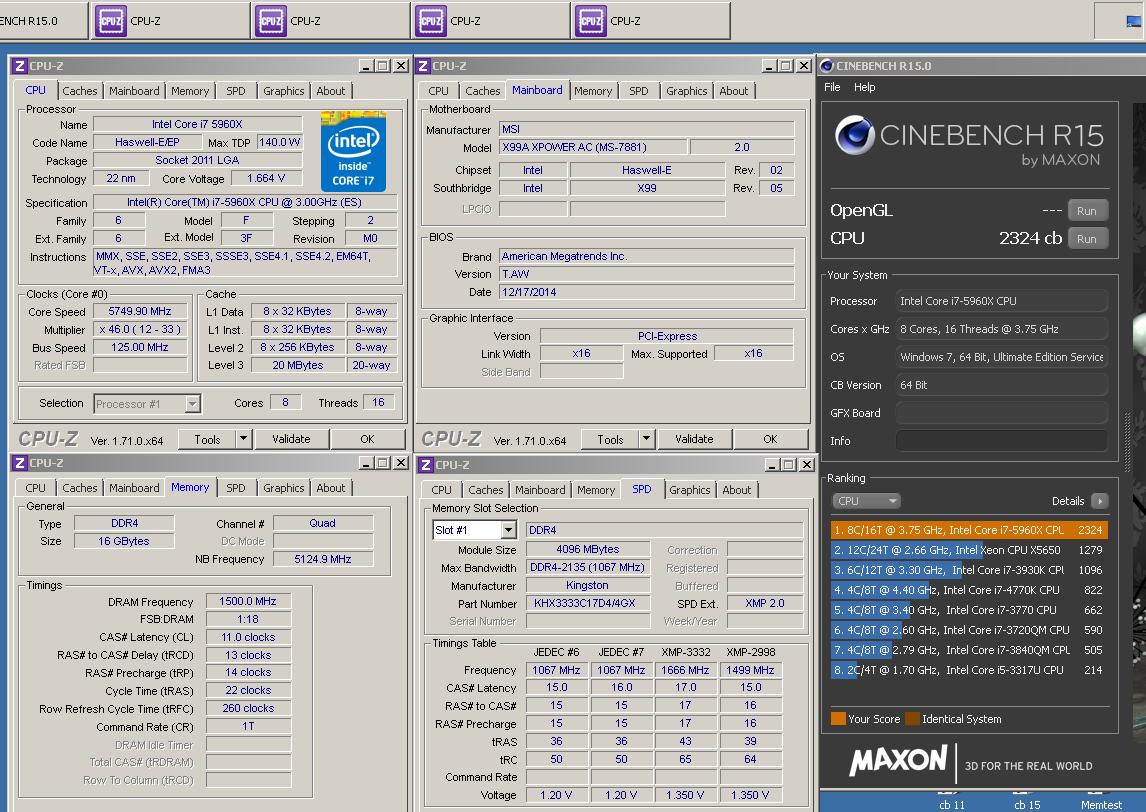Click the Memtest item on the bottom taskbar
This screenshot has width=1146, height=812.
point(1101,805)
